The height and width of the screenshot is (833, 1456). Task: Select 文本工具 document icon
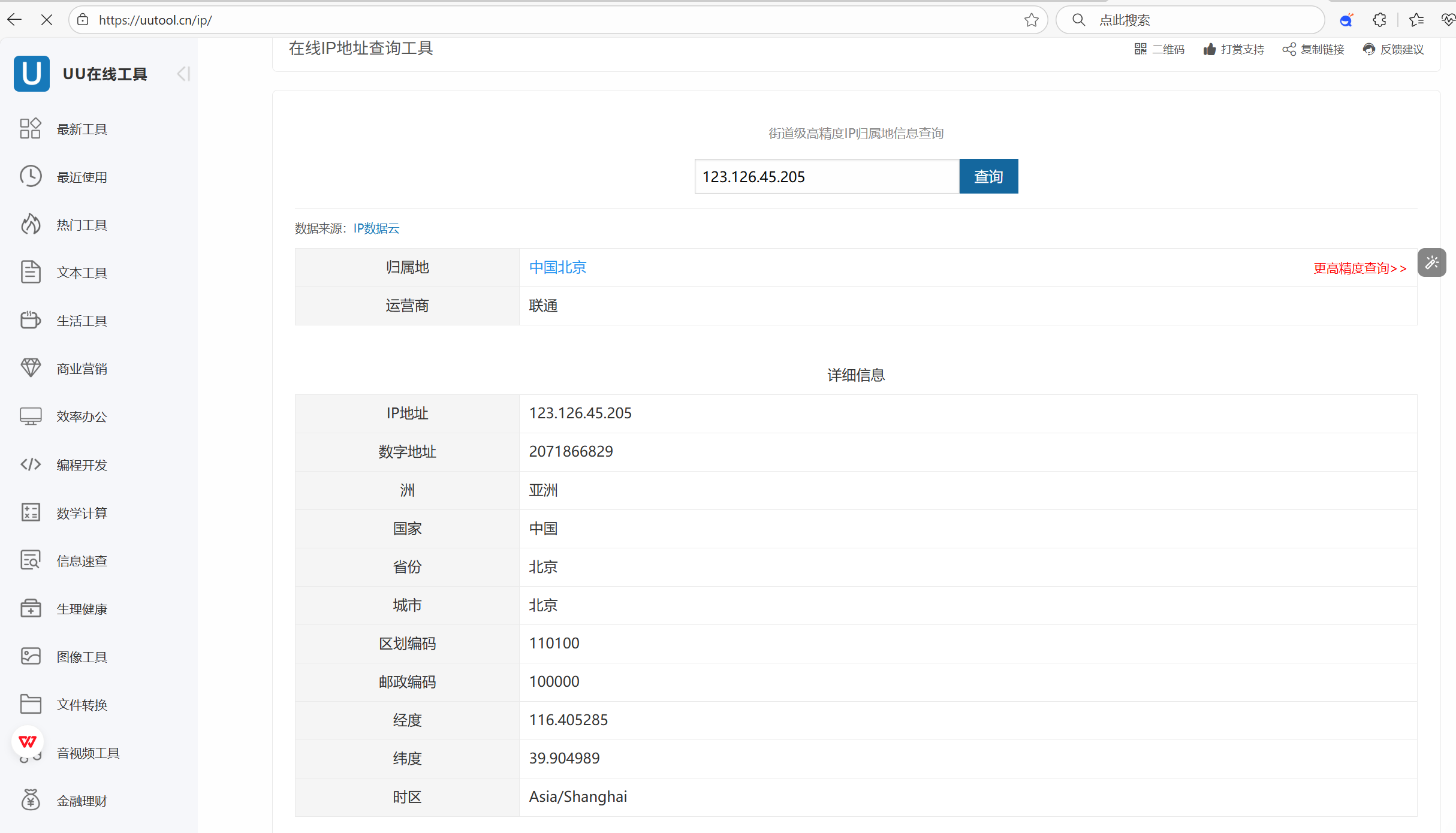point(30,272)
